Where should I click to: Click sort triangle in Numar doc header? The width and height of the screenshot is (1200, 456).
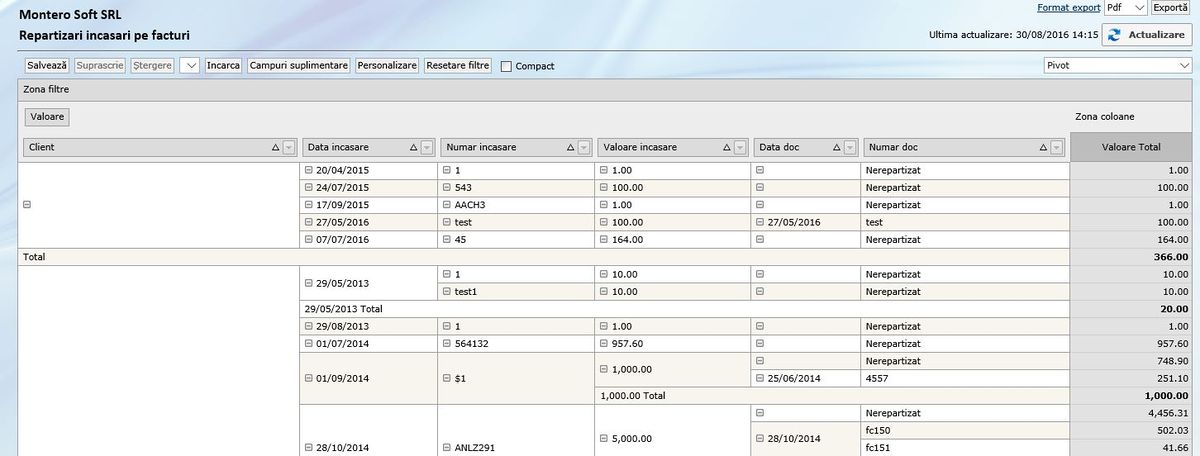point(1041,147)
